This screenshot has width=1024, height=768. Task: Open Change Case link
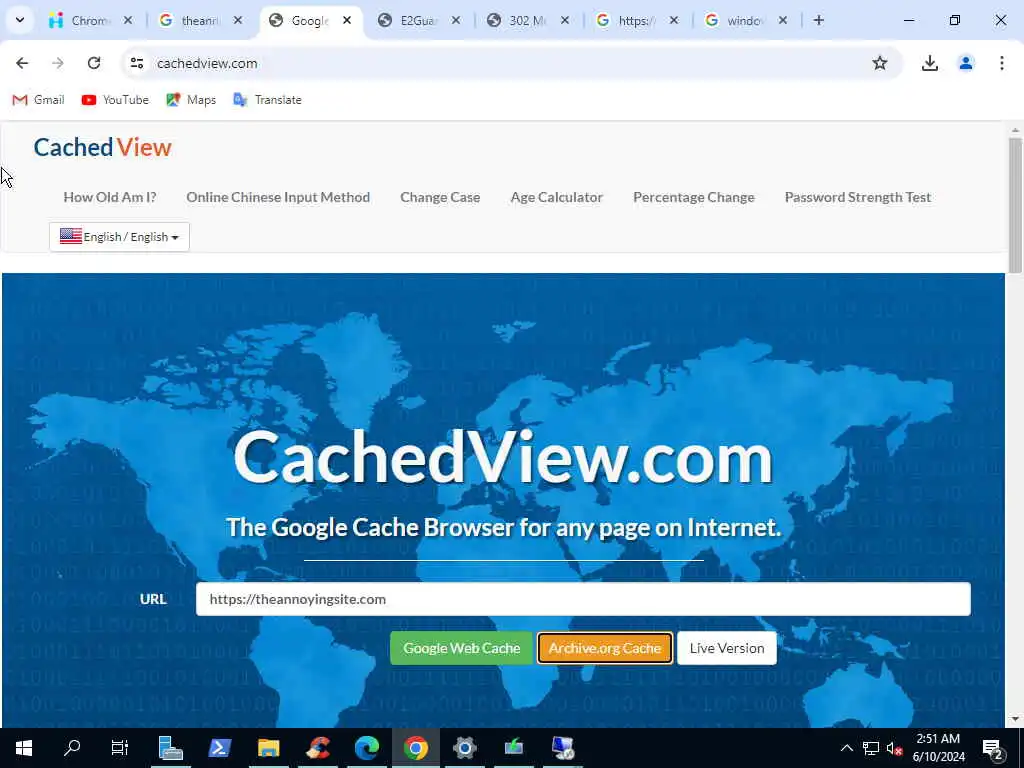pyautogui.click(x=440, y=197)
